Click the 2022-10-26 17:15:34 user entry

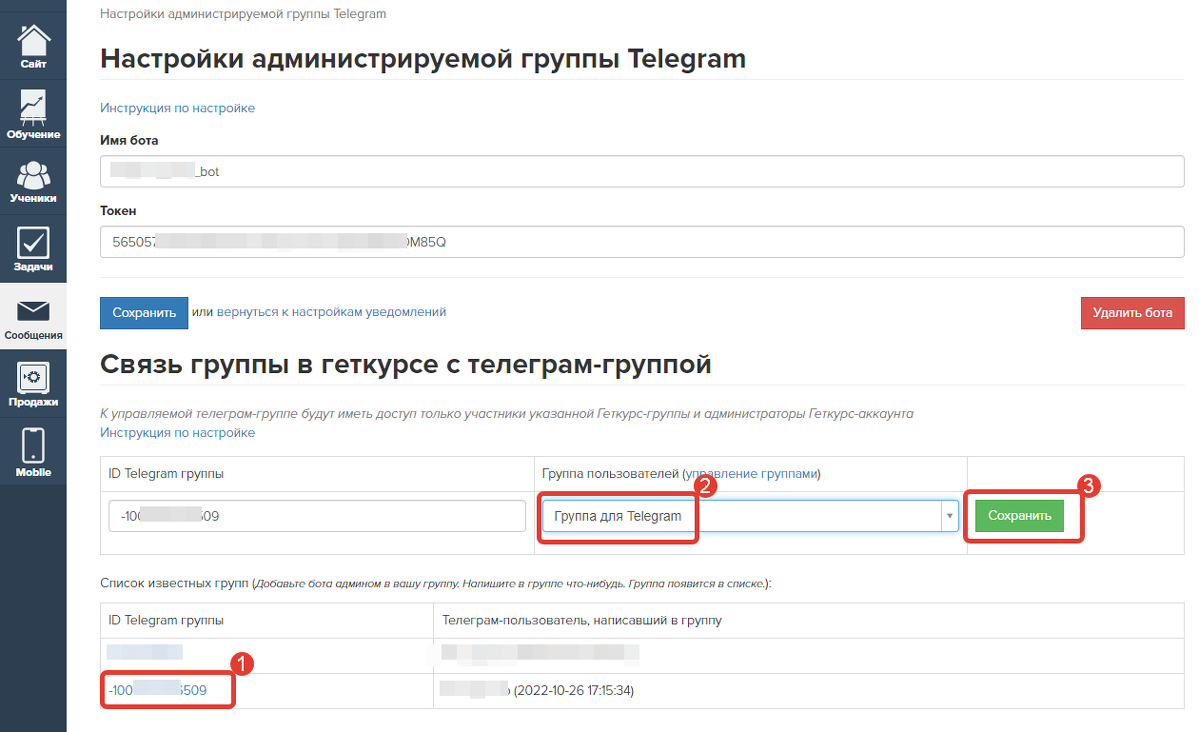pyautogui.click(x=537, y=690)
